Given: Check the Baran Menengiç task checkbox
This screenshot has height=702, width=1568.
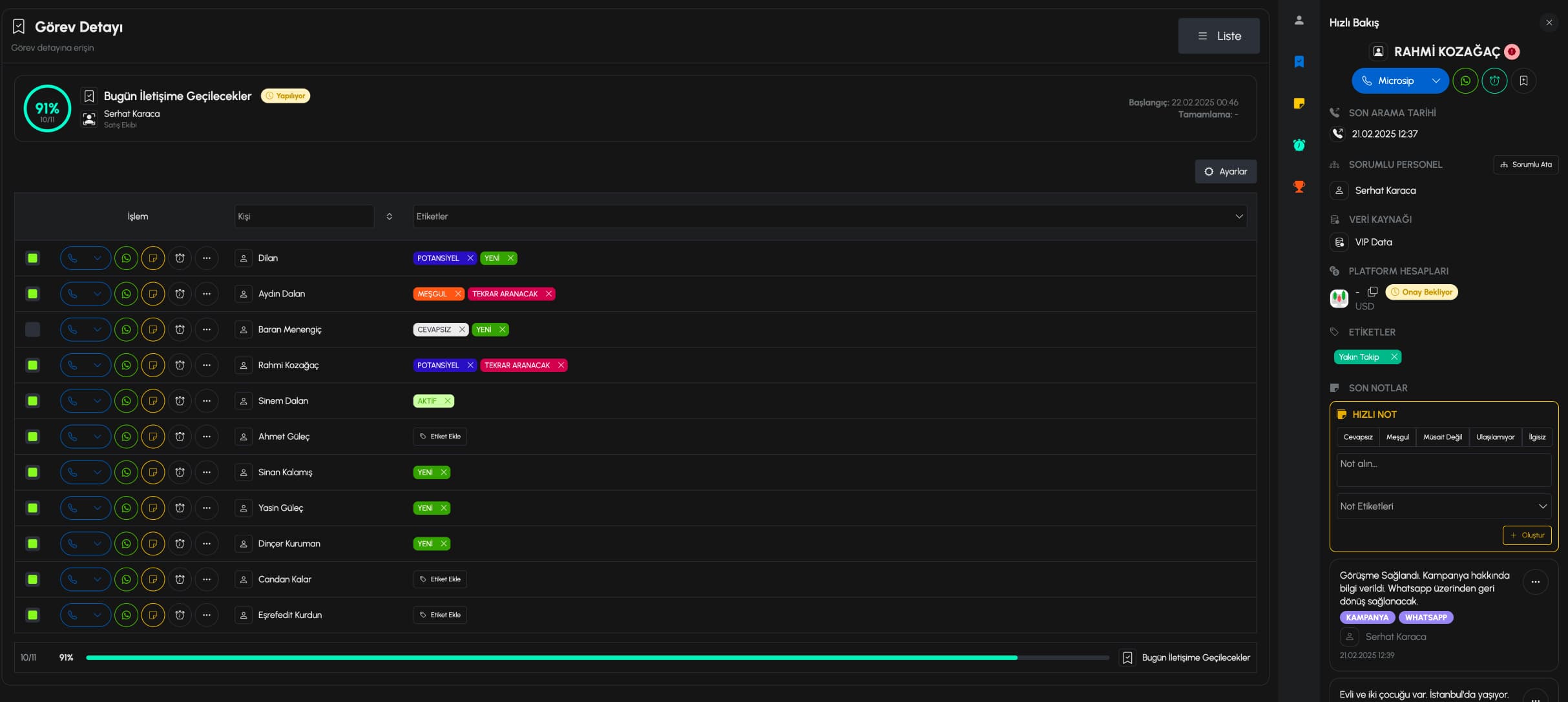Looking at the screenshot, I should (33, 329).
